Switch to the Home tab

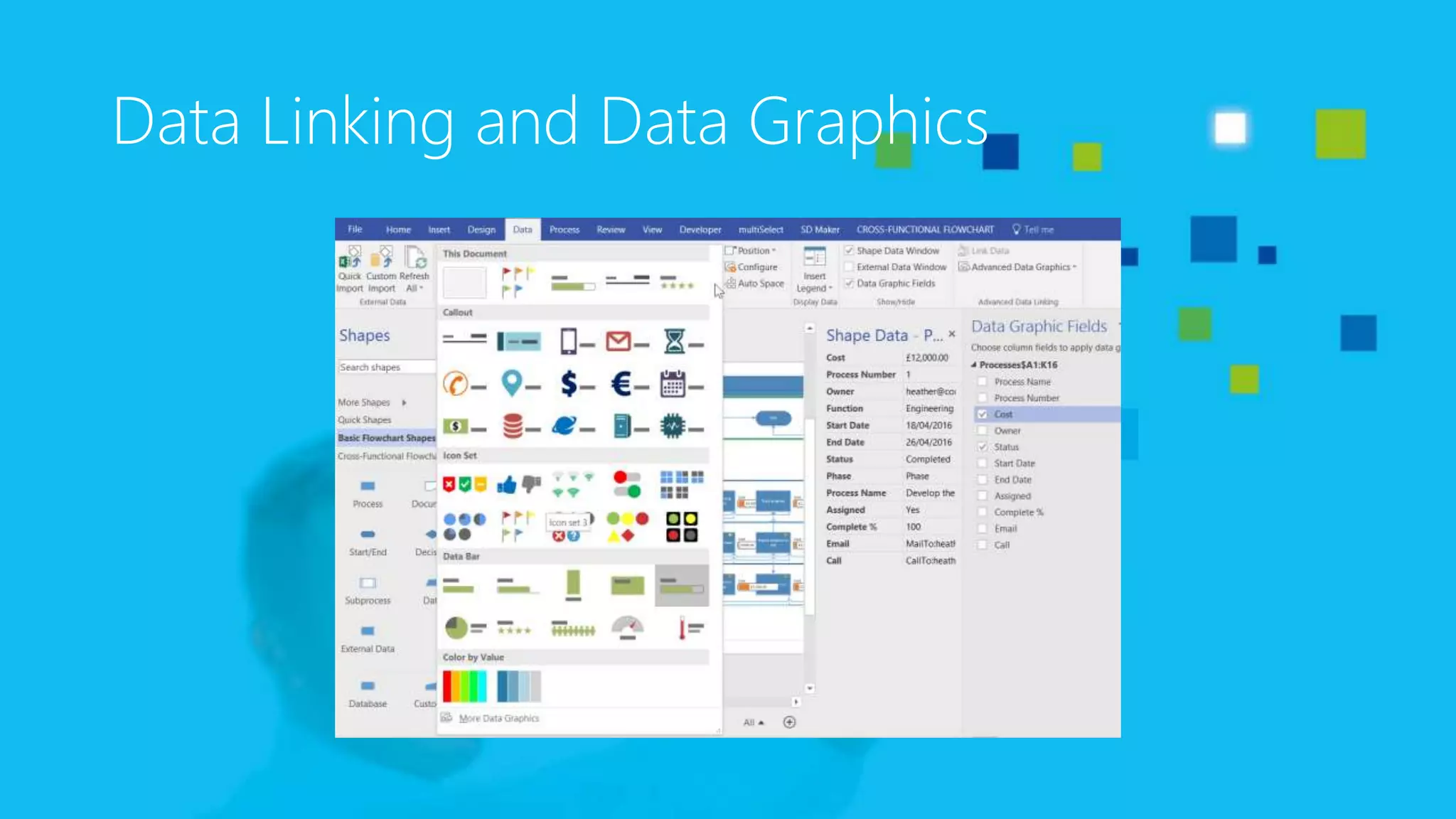(x=398, y=230)
